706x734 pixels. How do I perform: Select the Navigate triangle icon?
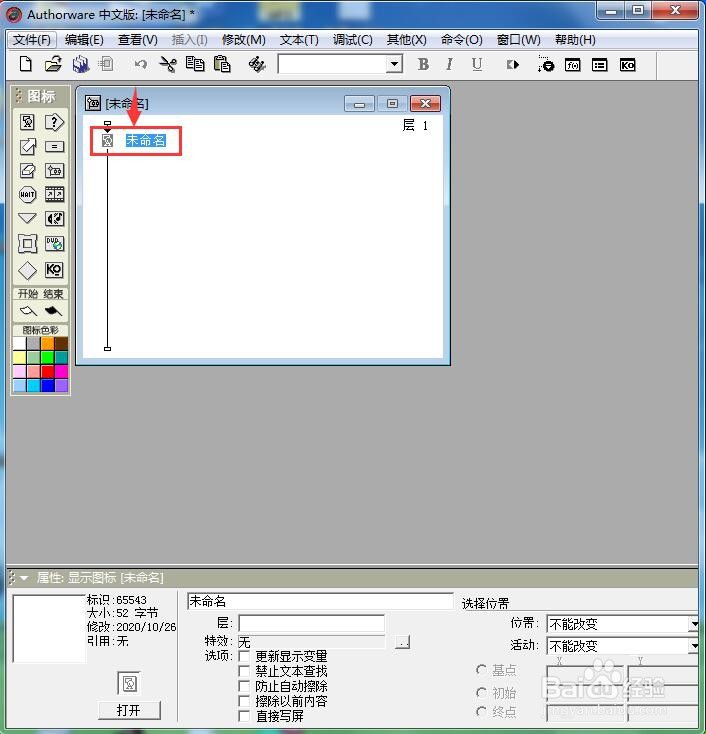pos(27,218)
